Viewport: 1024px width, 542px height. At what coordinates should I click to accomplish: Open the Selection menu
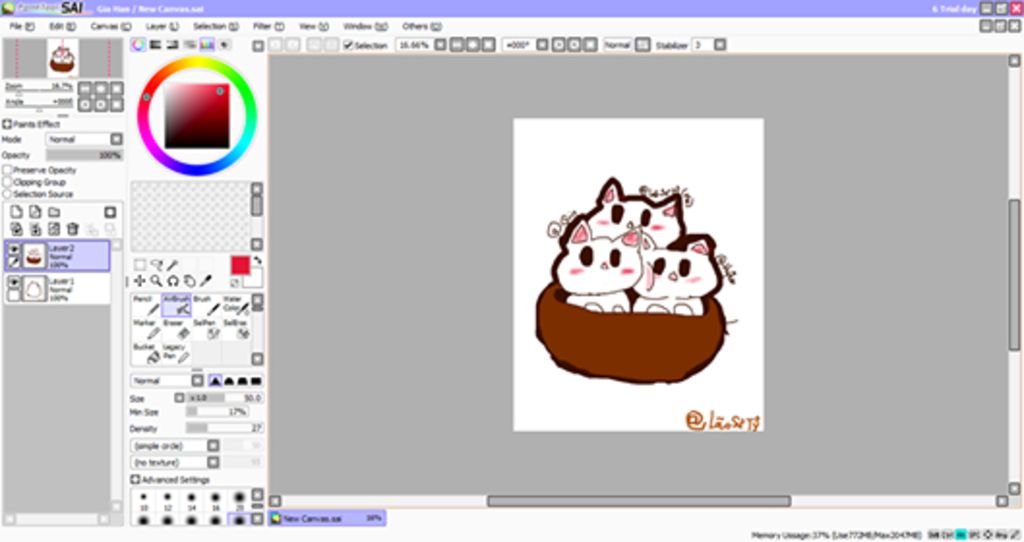click(216, 26)
